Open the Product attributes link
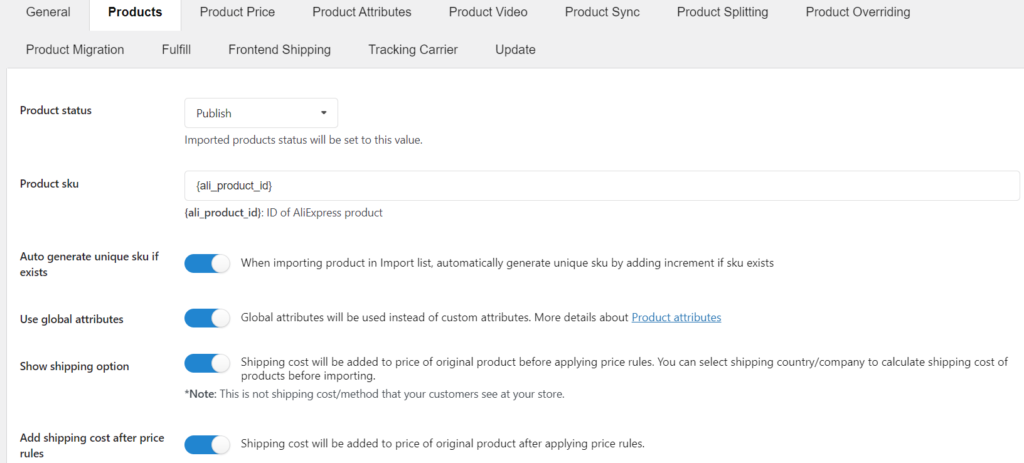The image size is (1024, 463). (676, 317)
